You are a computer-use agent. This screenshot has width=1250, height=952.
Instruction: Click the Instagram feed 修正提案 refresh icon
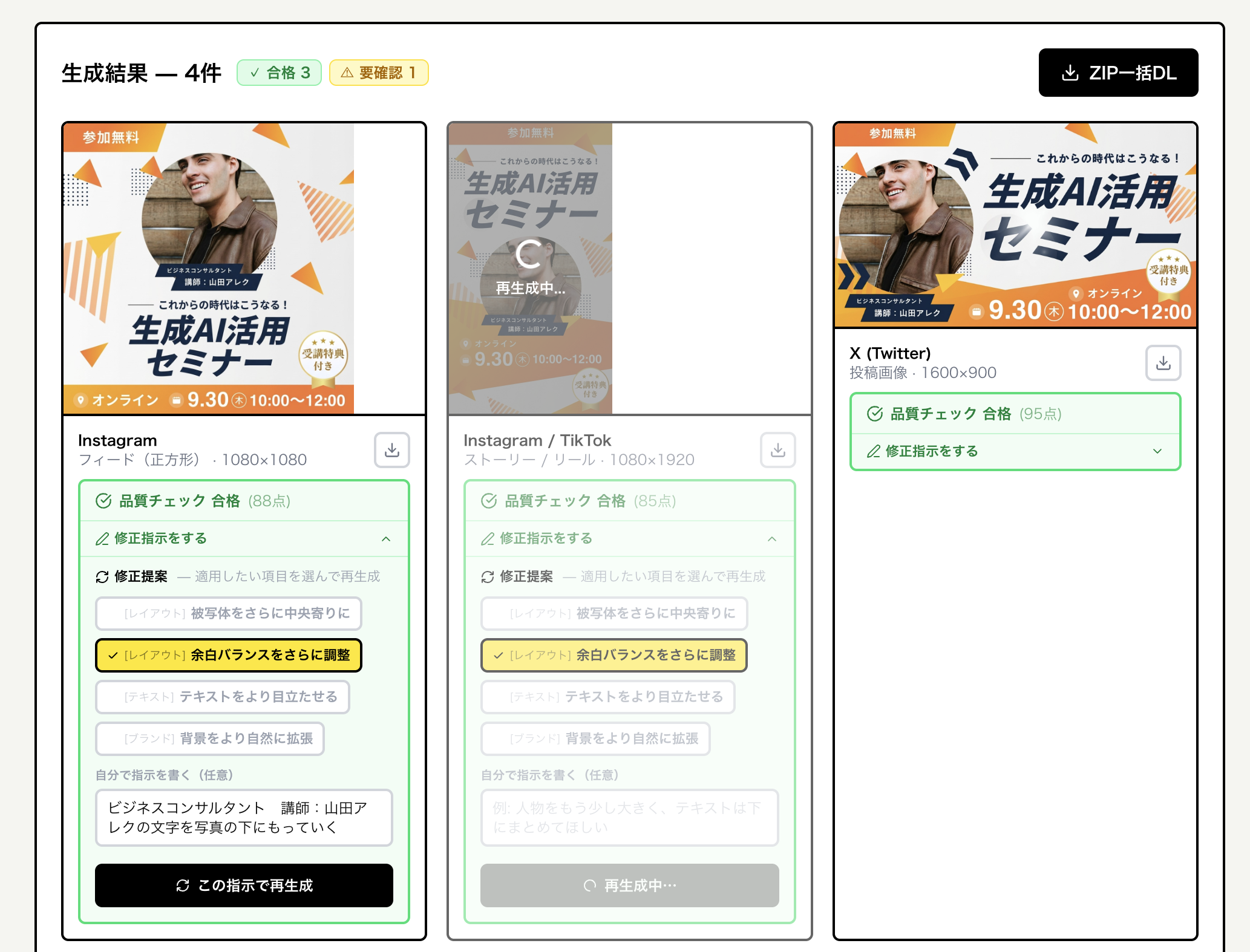pos(102,577)
